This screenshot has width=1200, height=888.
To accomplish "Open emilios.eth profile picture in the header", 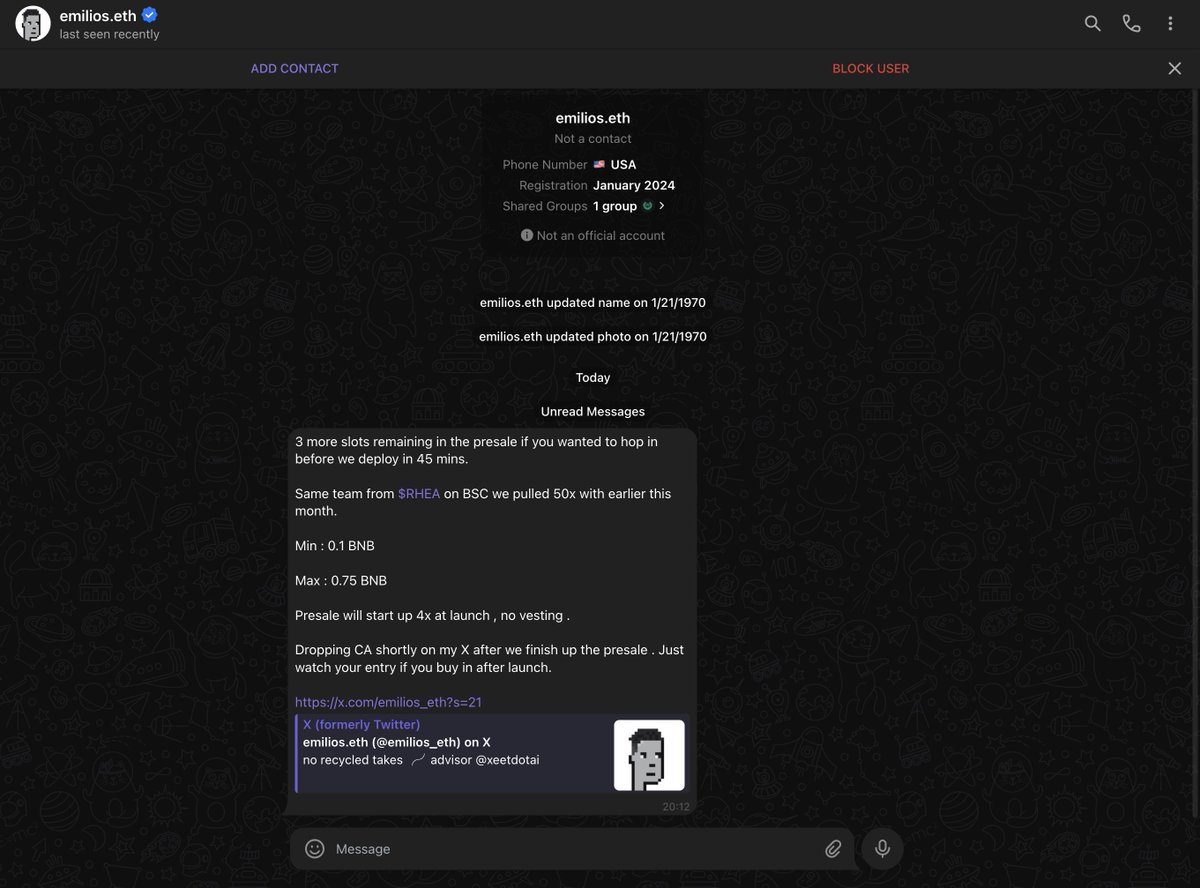I will click(31, 23).
